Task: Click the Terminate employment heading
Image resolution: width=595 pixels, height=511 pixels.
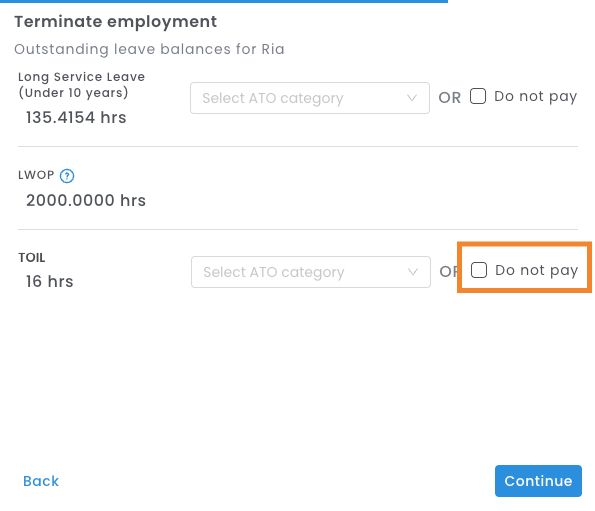Action: (116, 22)
